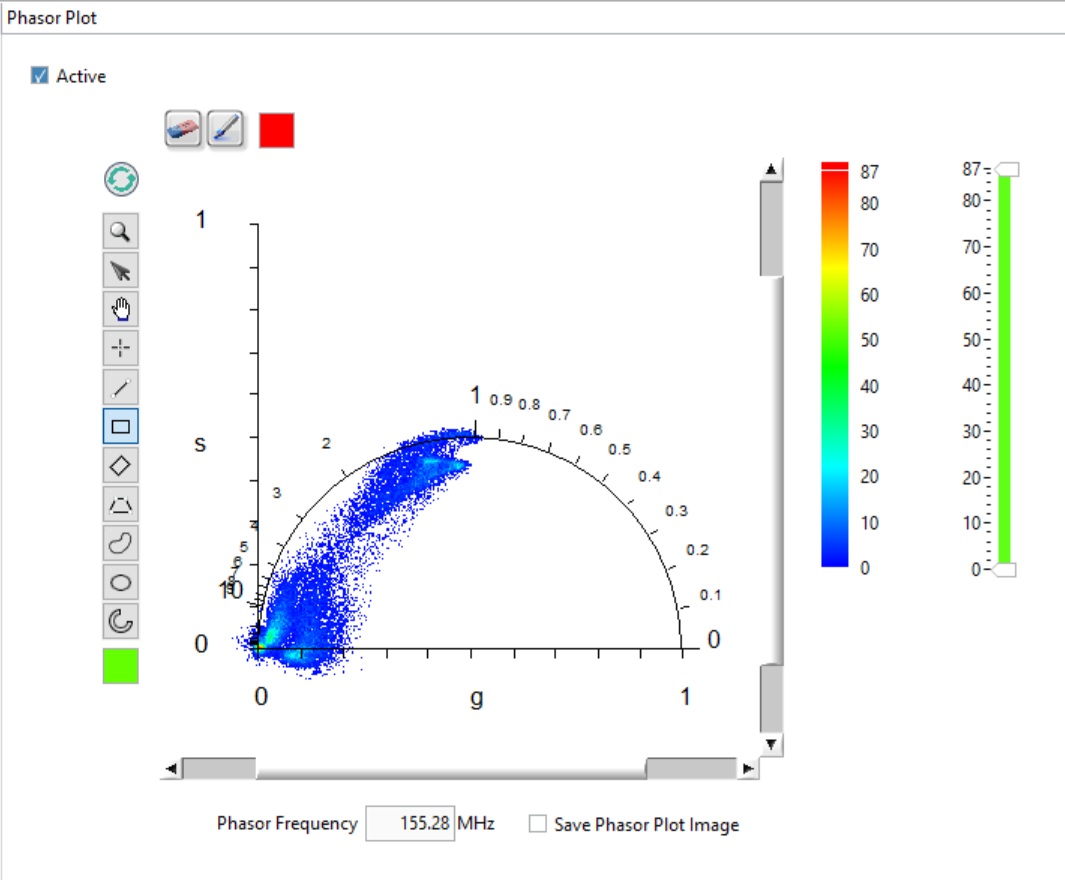1065x880 pixels.
Task: Click the horizontal scrollbar left arrow
Action: (x=171, y=769)
